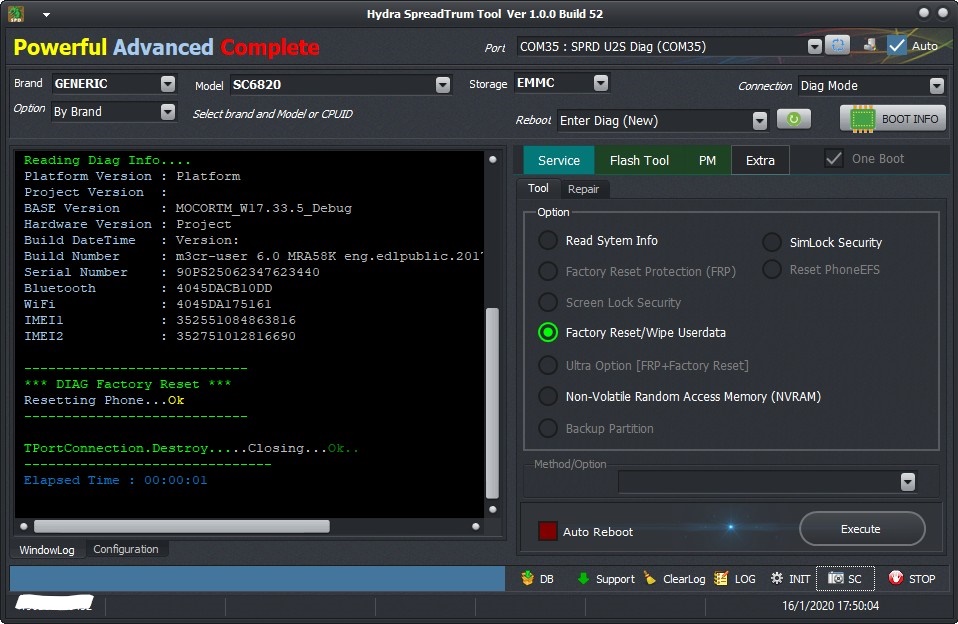Toggle the One Boot checkbox

pyautogui.click(x=833, y=159)
